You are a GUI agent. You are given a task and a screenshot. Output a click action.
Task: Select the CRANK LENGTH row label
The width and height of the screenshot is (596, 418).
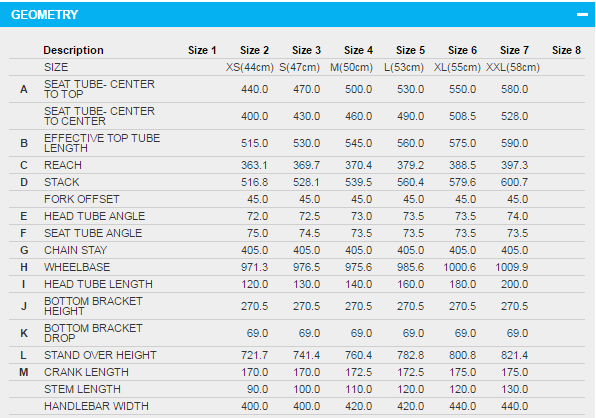coord(86,372)
